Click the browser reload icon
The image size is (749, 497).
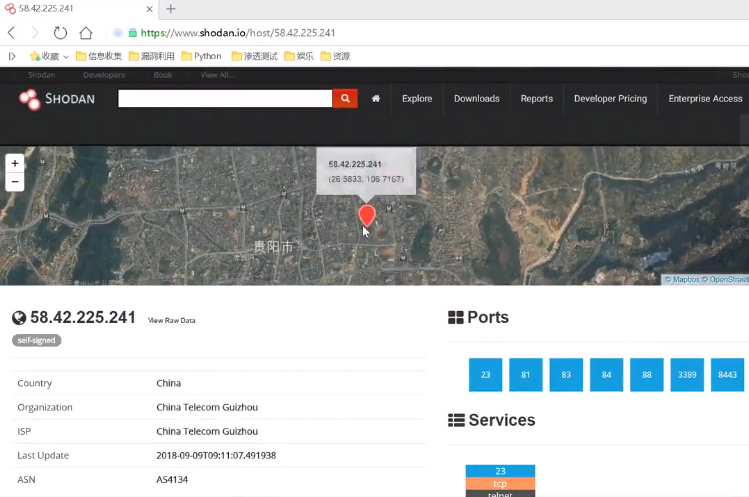pyautogui.click(x=60, y=33)
